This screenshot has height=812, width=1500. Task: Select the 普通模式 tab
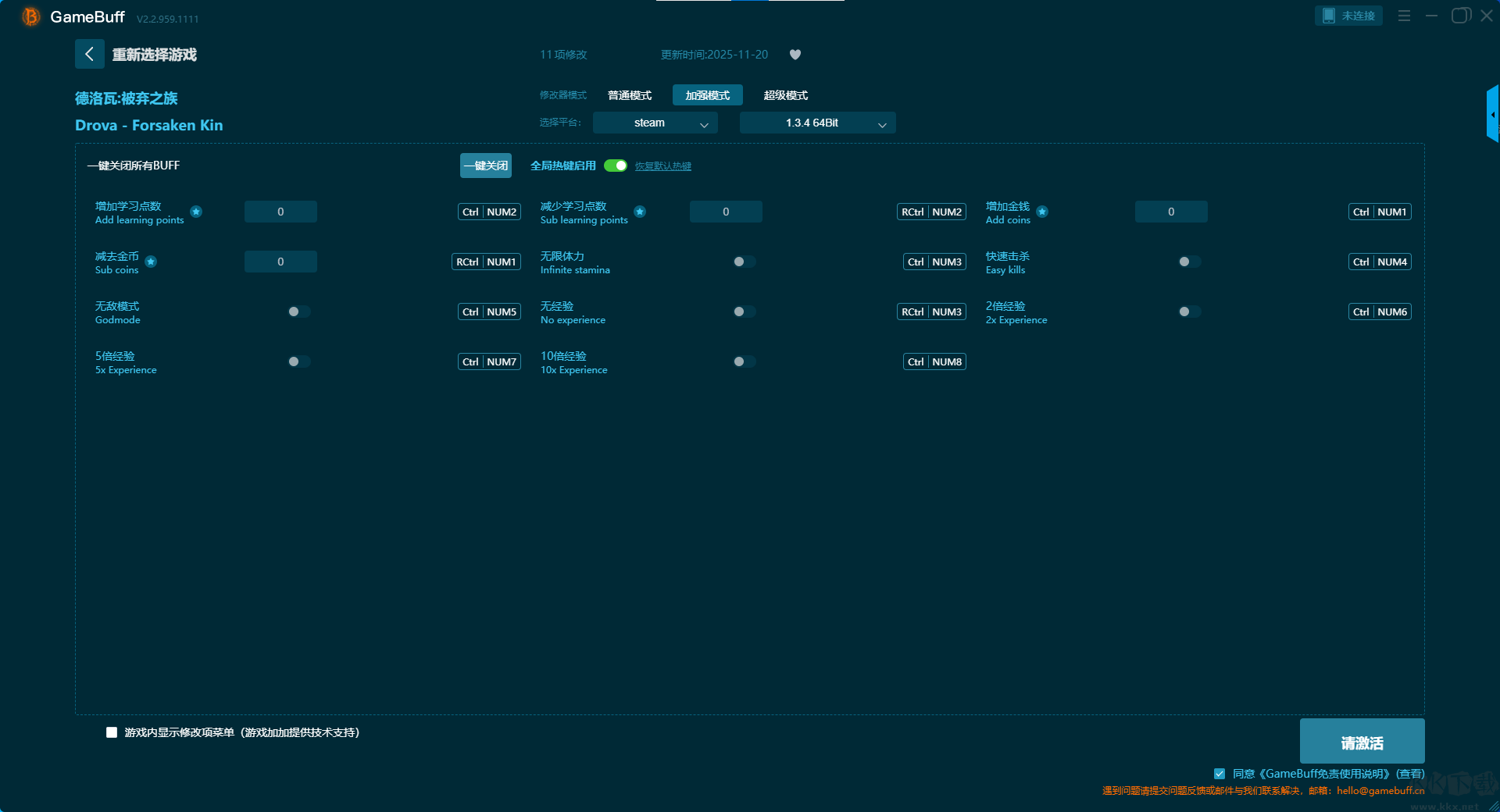pyautogui.click(x=630, y=95)
